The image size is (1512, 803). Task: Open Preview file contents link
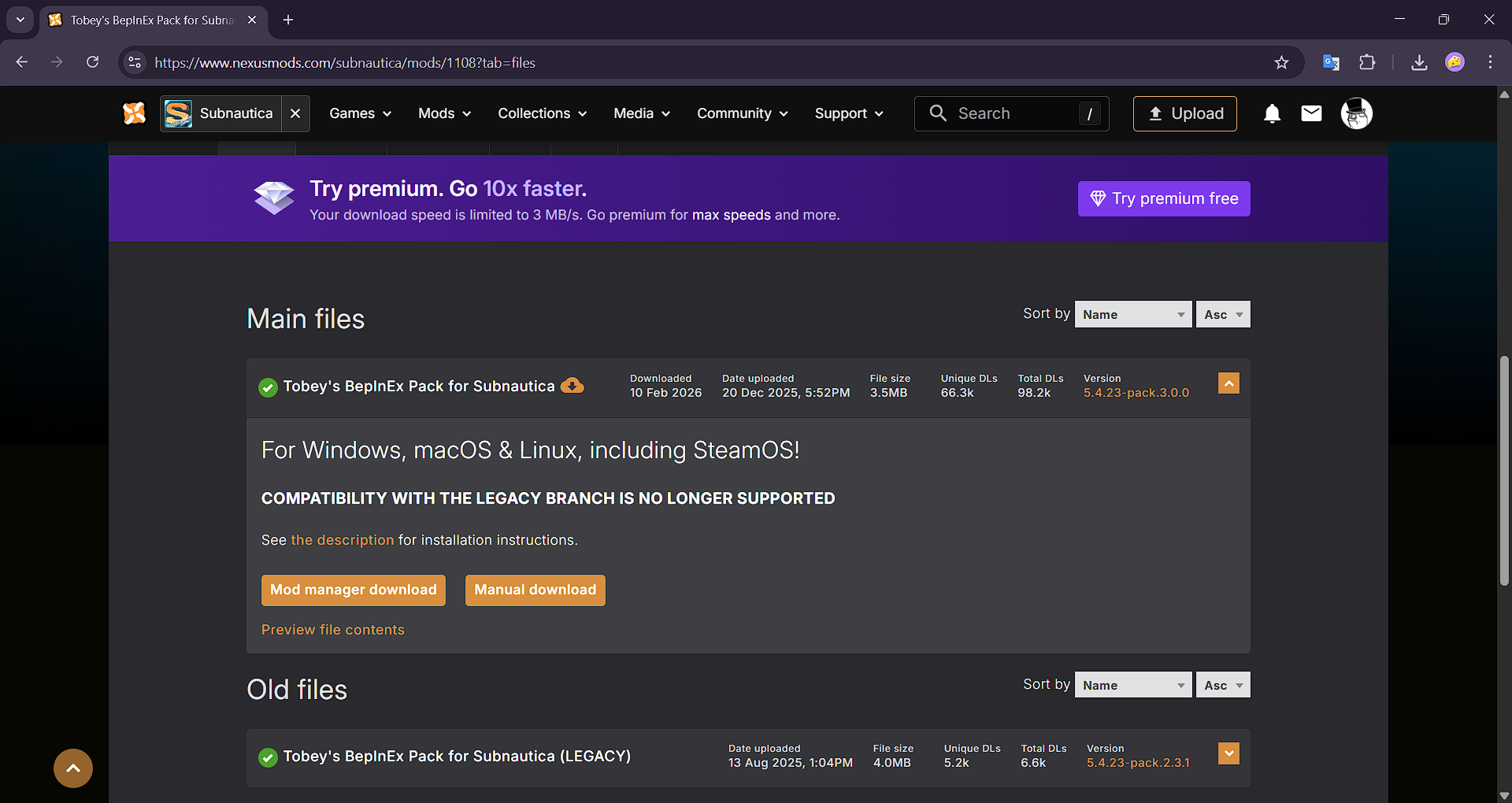(x=333, y=630)
